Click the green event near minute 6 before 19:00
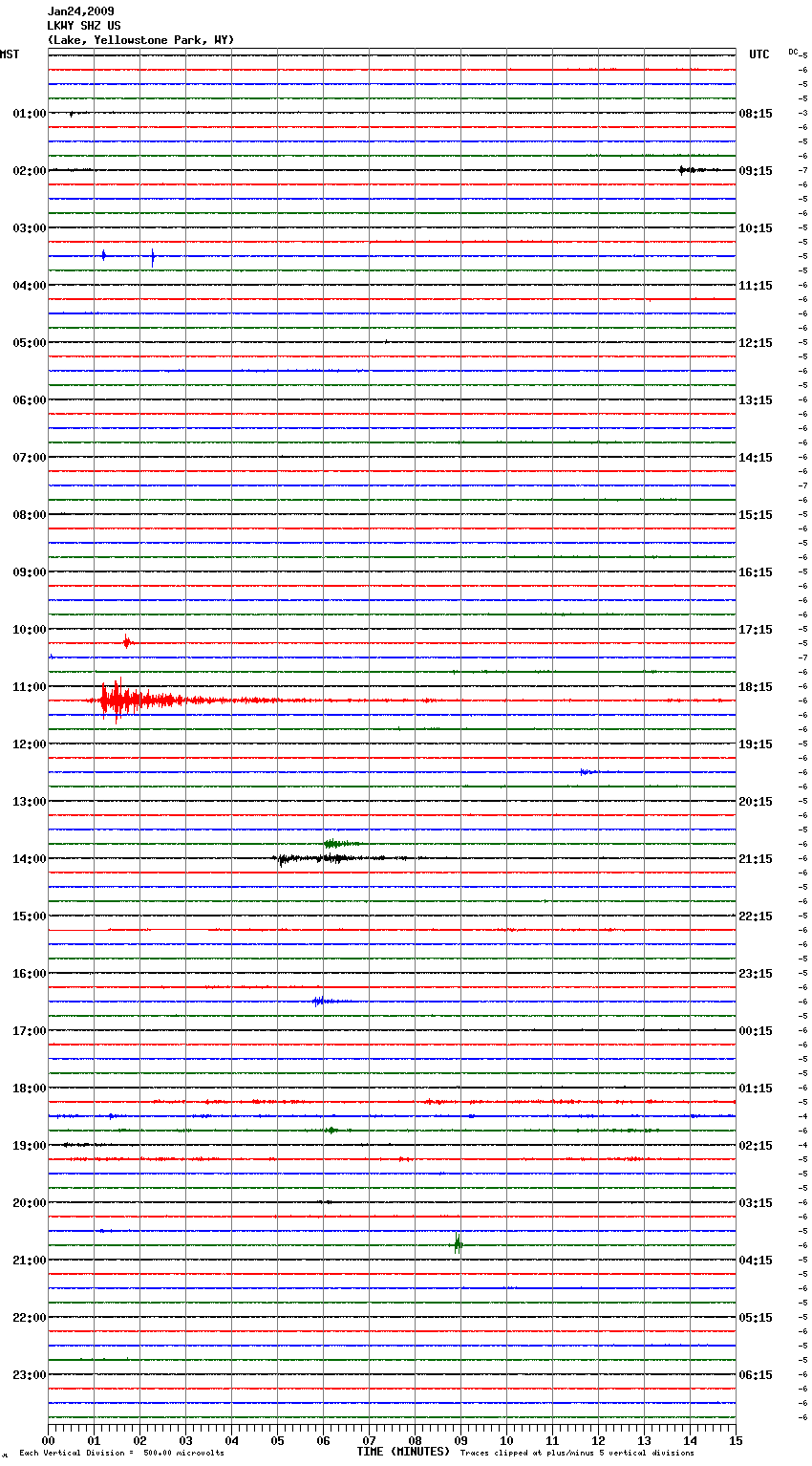Viewport: 812px width, 1466px height. pos(331,1131)
